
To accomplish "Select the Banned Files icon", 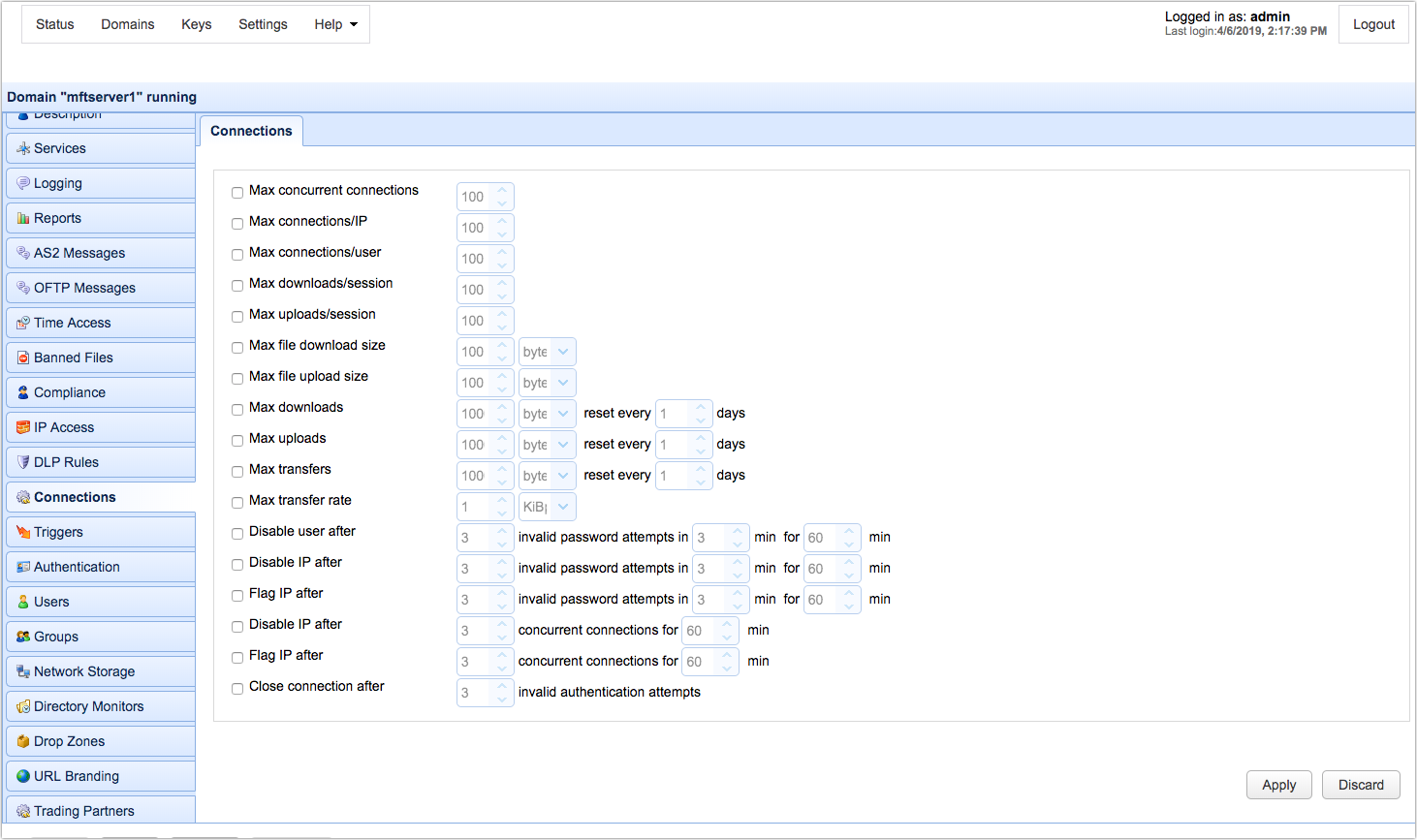I will (x=21, y=357).
